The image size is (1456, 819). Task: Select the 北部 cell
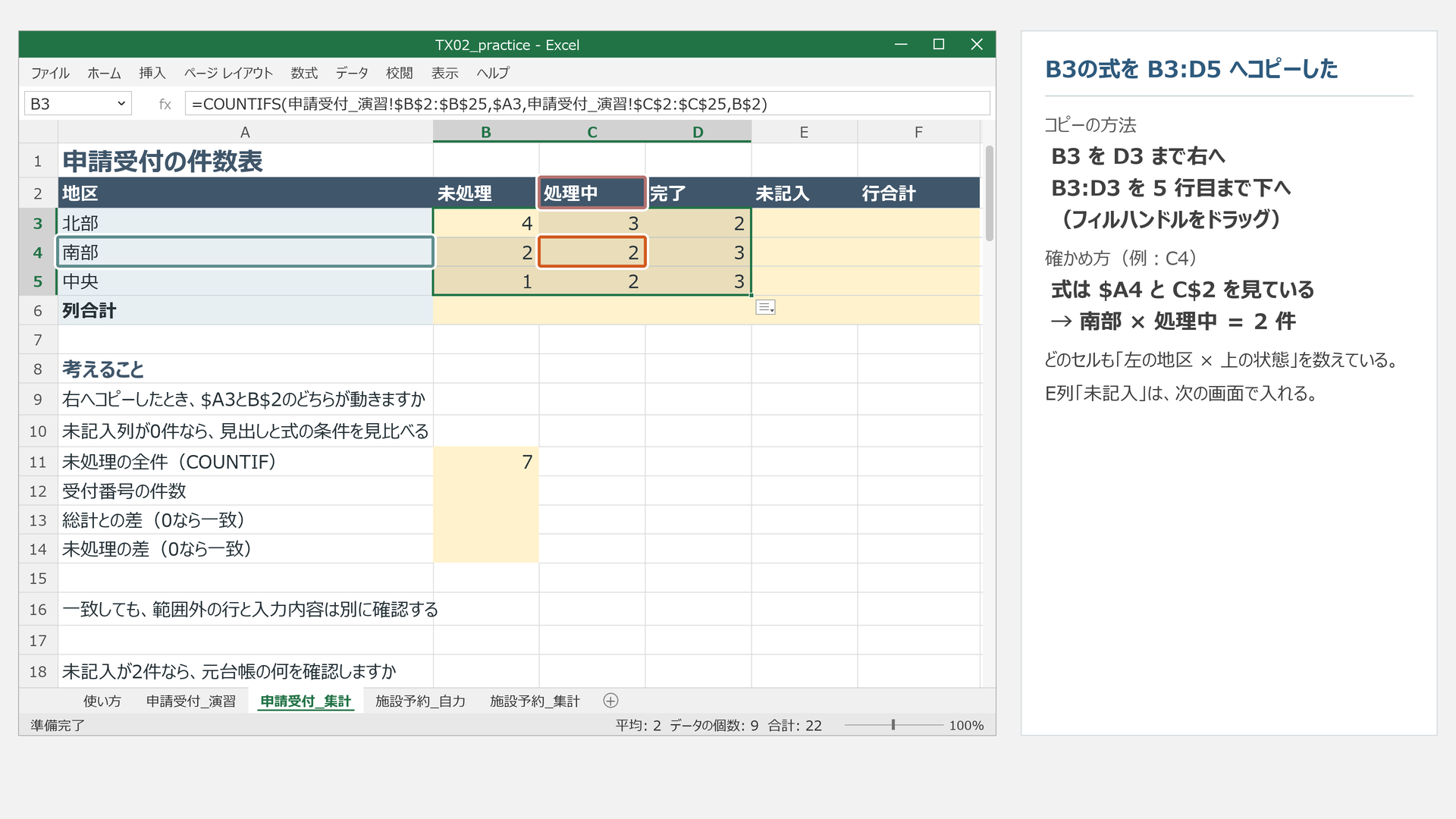click(245, 223)
